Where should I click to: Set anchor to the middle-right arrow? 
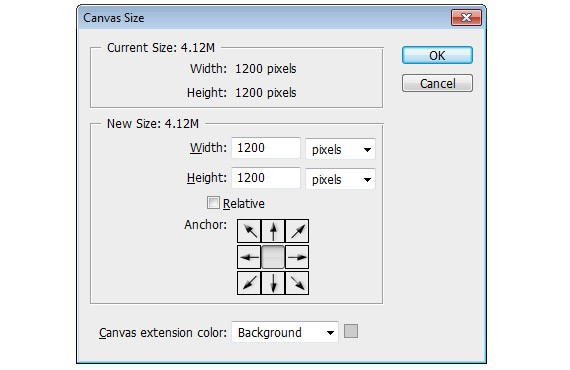point(297,257)
